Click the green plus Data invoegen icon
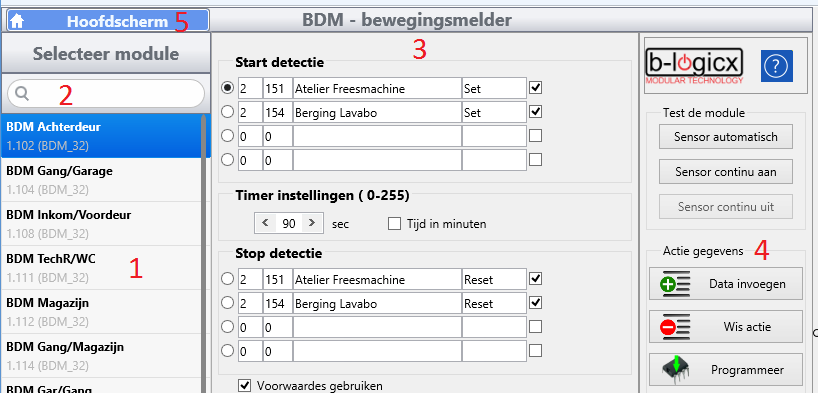The height and width of the screenshot is (393, 818). (676, 284)
